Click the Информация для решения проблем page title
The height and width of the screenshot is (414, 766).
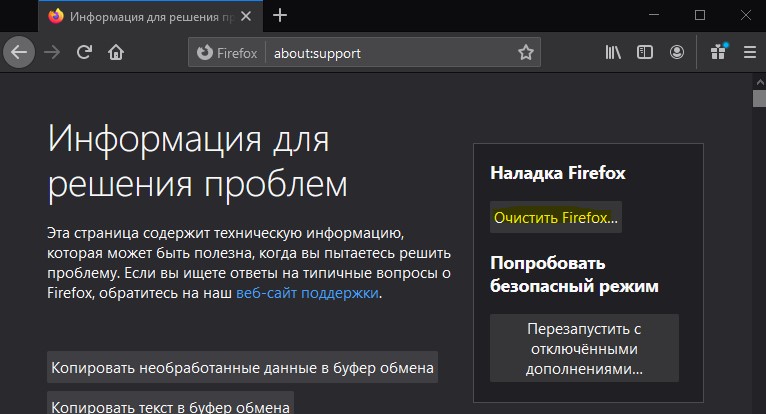(x=197, y=161)
